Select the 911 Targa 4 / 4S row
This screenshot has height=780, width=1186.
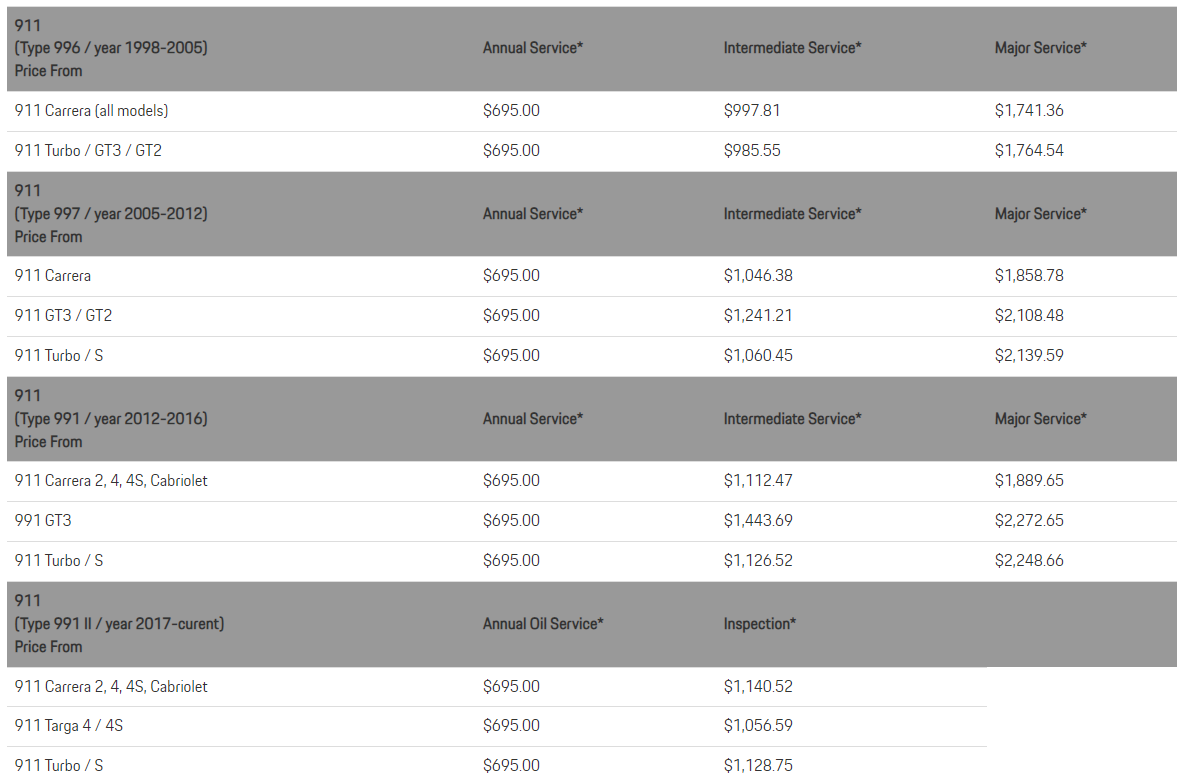pyautogui.click(x=69, y=725)
